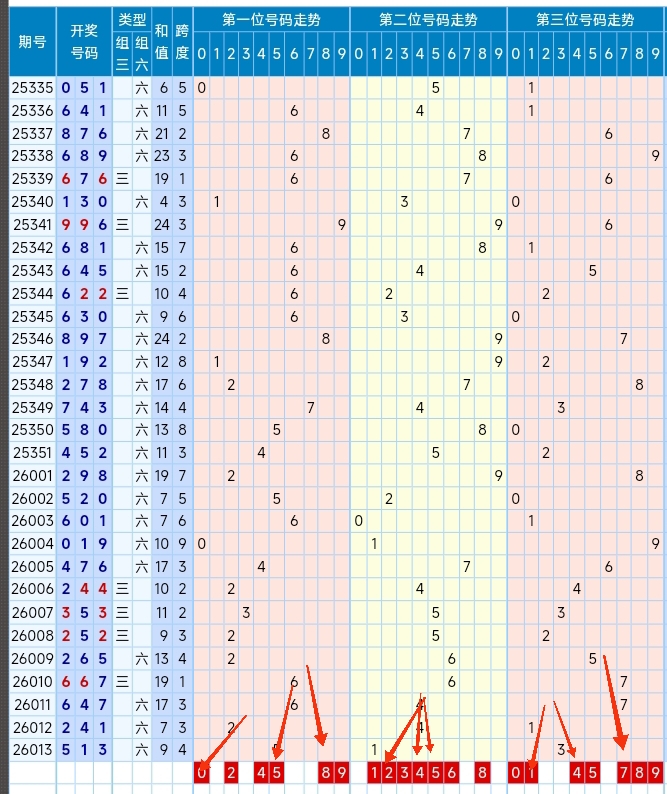The height and width of the screenshot is (794, 667).
Task: Toggle red 0 box under 第三位号码走势
Action: pyautogui.click(x=516, y=772)
